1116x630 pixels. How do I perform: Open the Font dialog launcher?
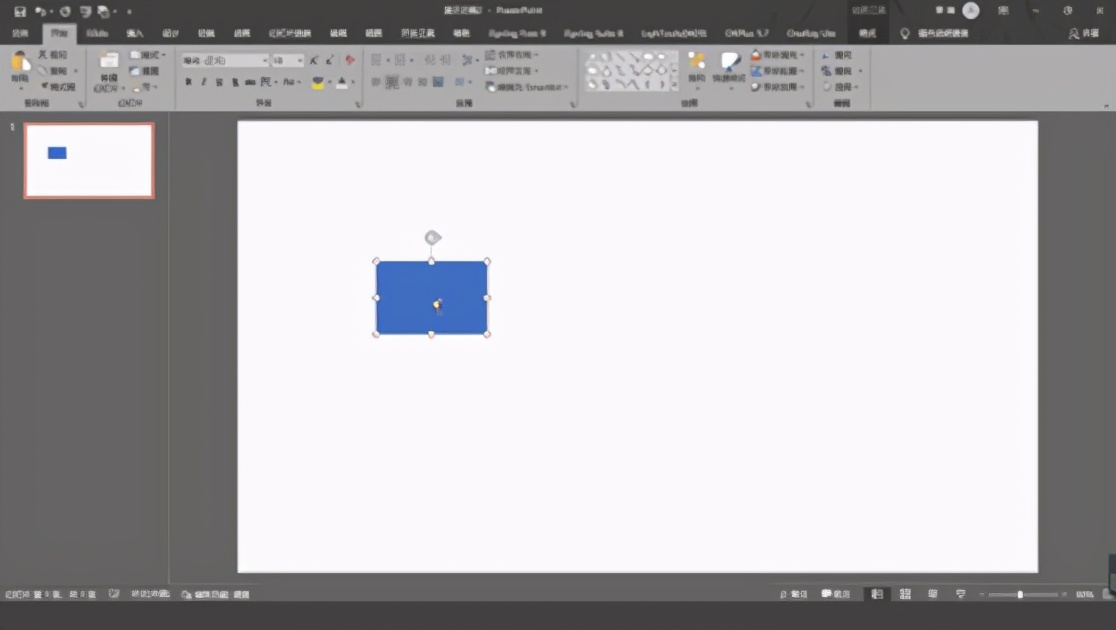tap(358, 105)
